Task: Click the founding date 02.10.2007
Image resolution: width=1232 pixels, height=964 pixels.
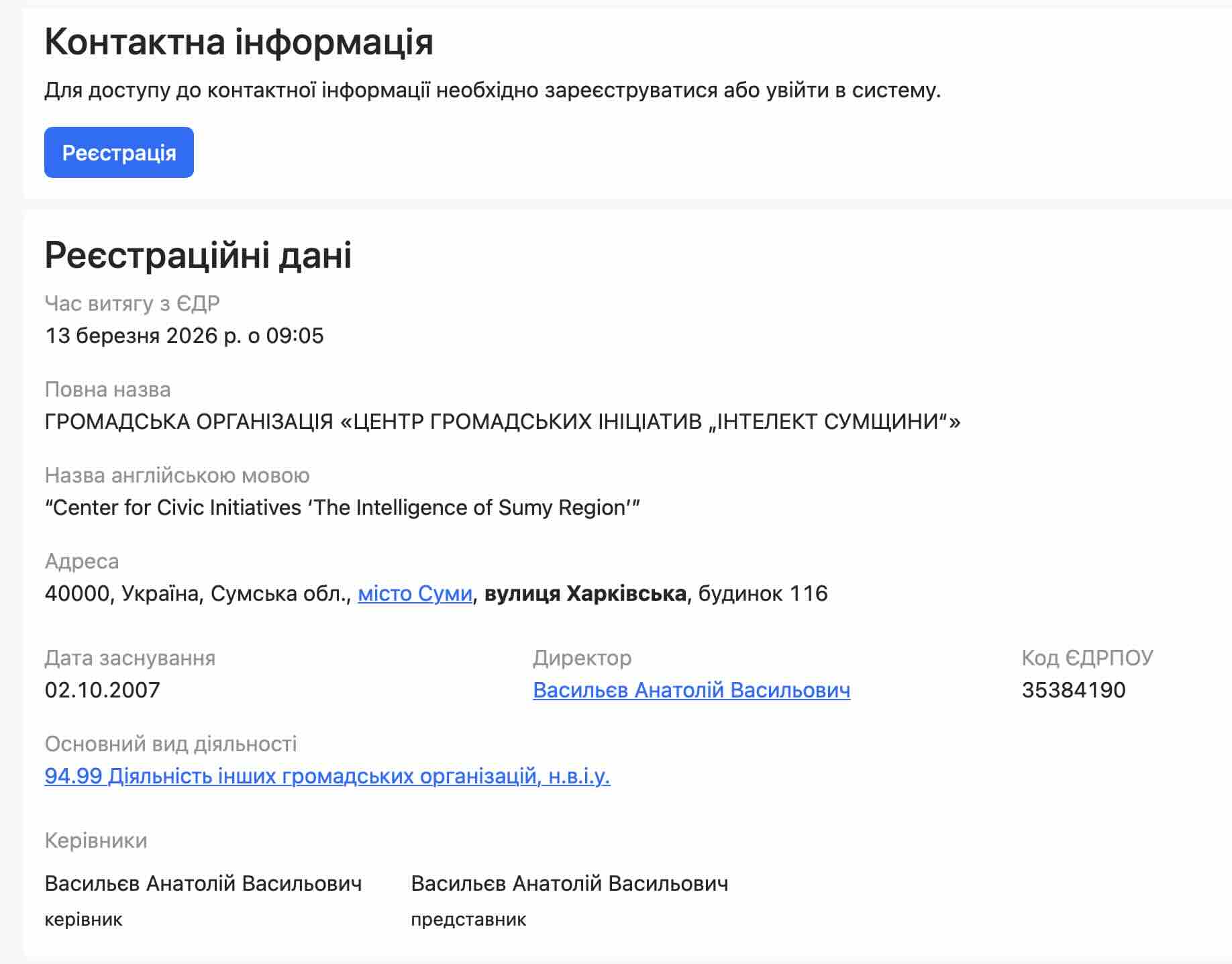Action: tap(103, 690)
